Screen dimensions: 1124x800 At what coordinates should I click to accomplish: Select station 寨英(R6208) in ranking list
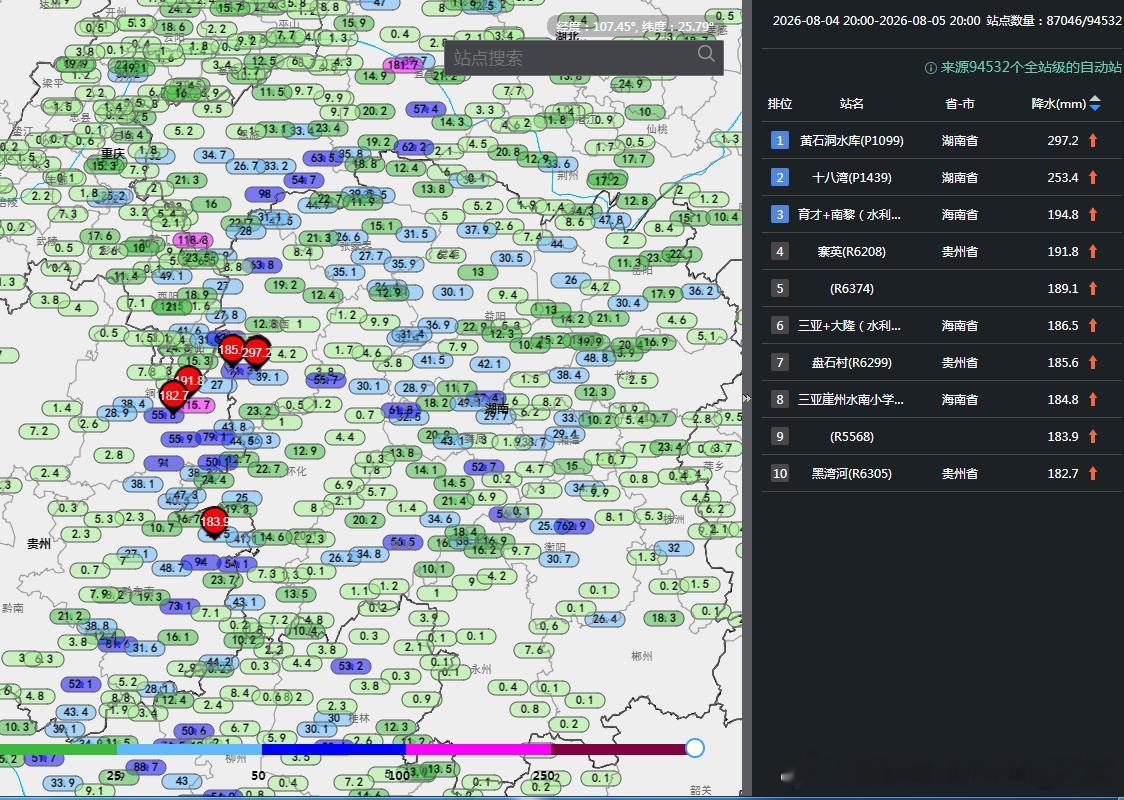tap(852, 252)
